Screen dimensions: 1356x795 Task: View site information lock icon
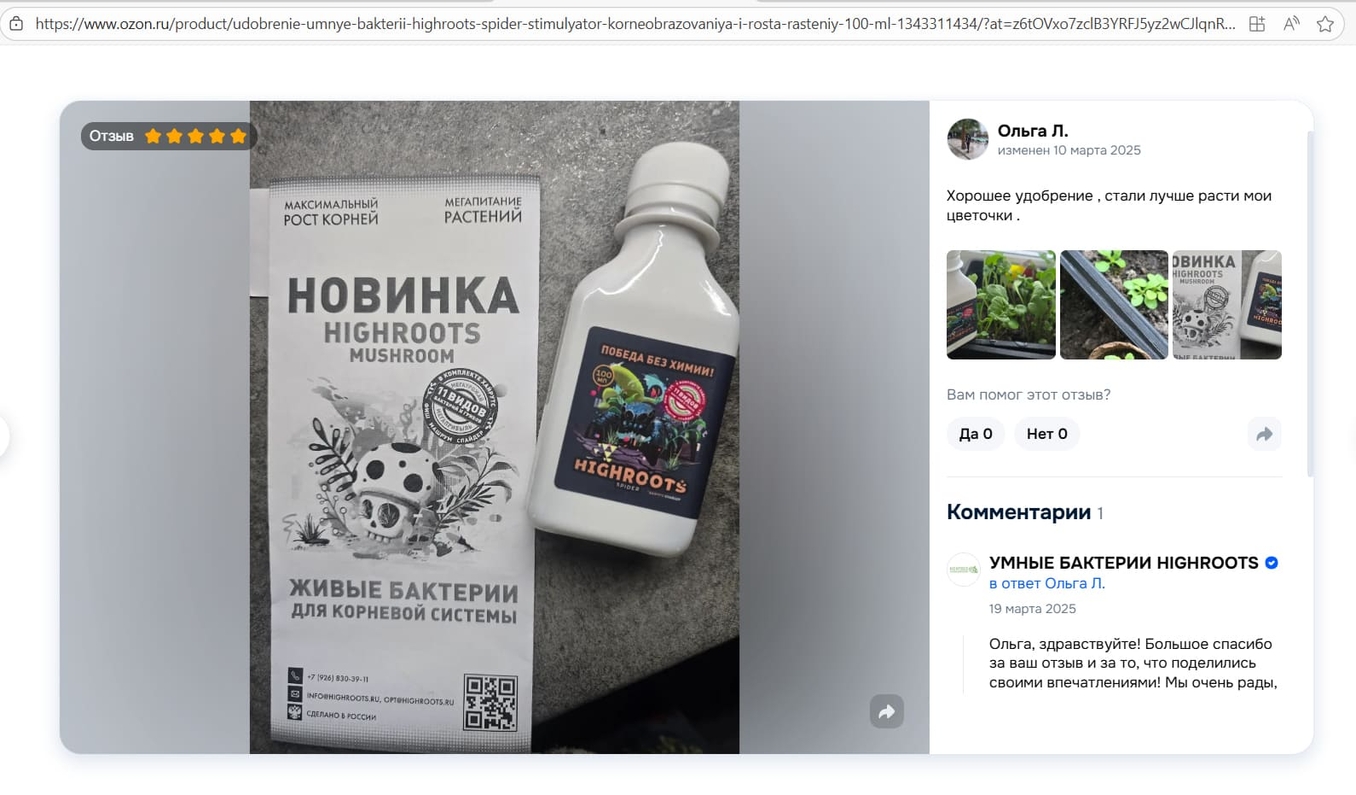coord(16,24)
